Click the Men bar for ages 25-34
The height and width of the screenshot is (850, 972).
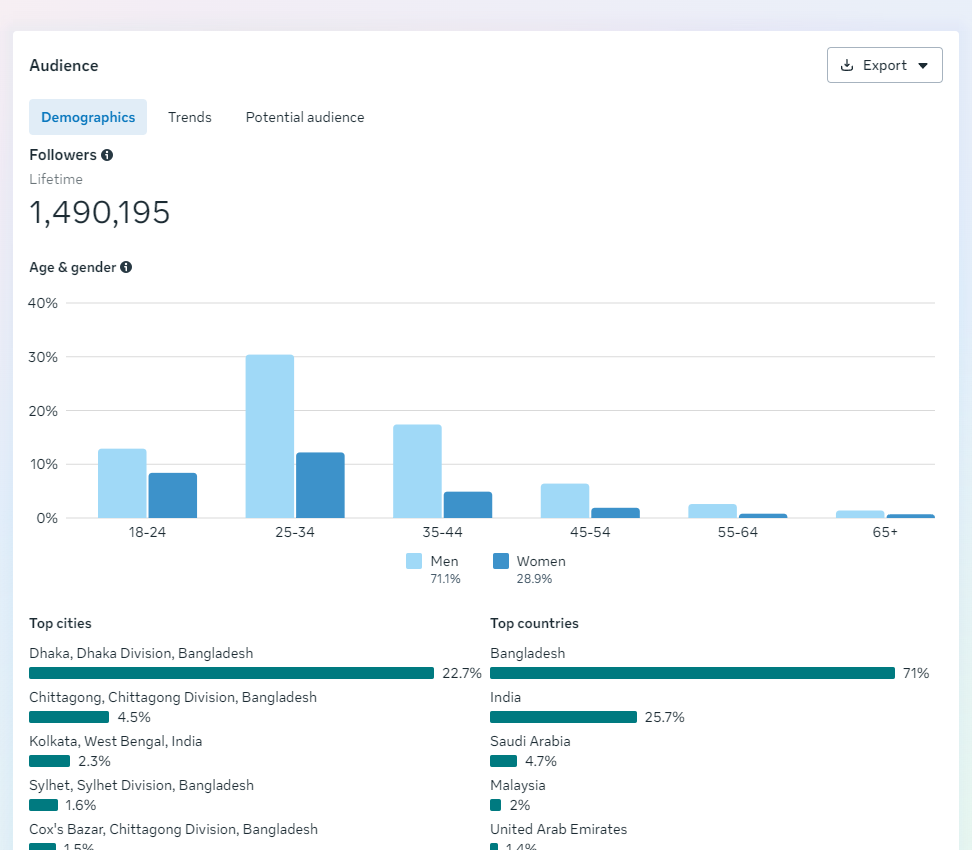tap(270, 436)
